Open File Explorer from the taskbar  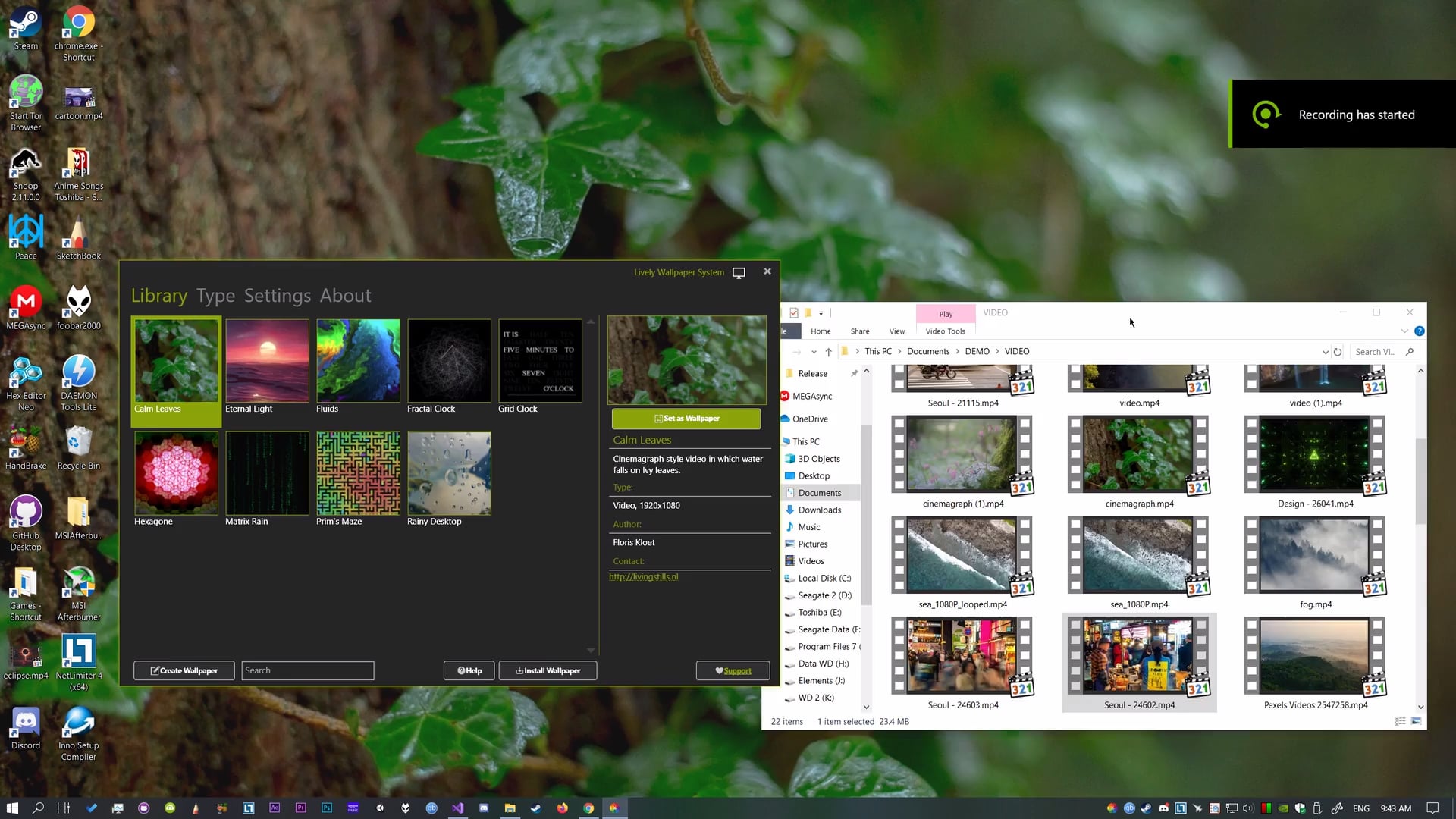coord(510,808)
